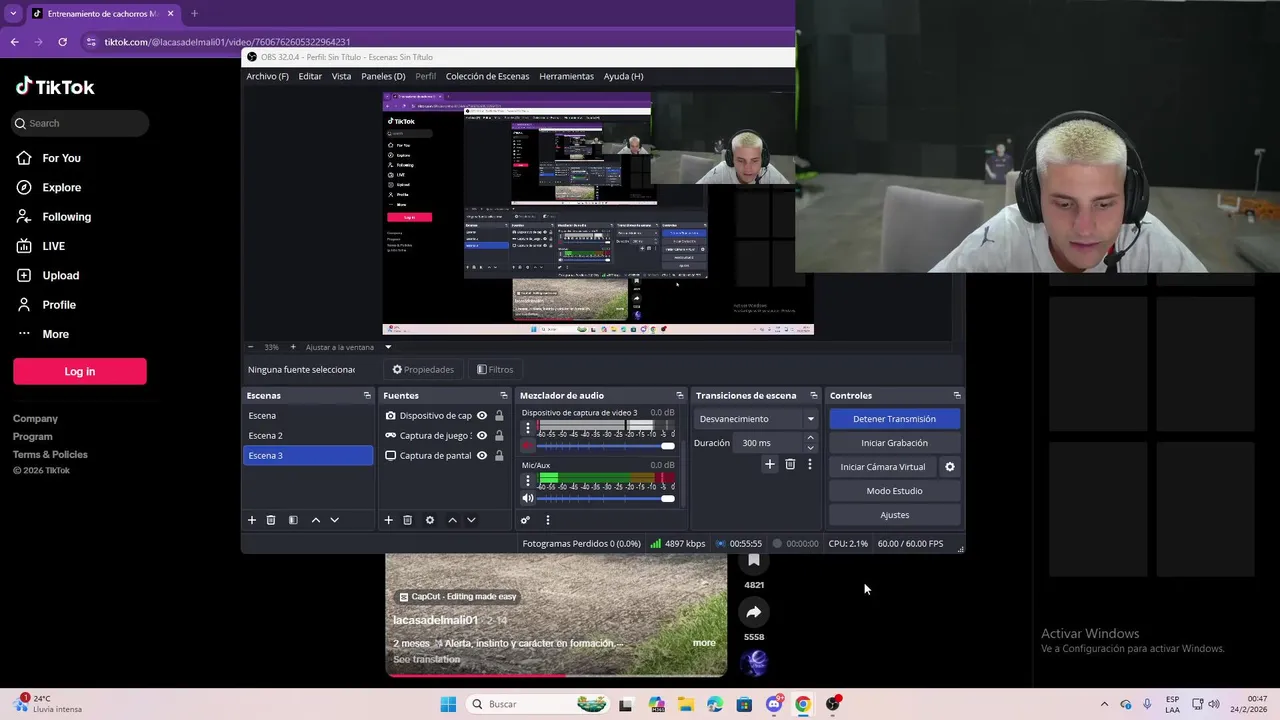Delete selected source with Fuentes trash icon
Image resolution: width=1280 pixels, height=720 pixels.
tap(407, 520)
